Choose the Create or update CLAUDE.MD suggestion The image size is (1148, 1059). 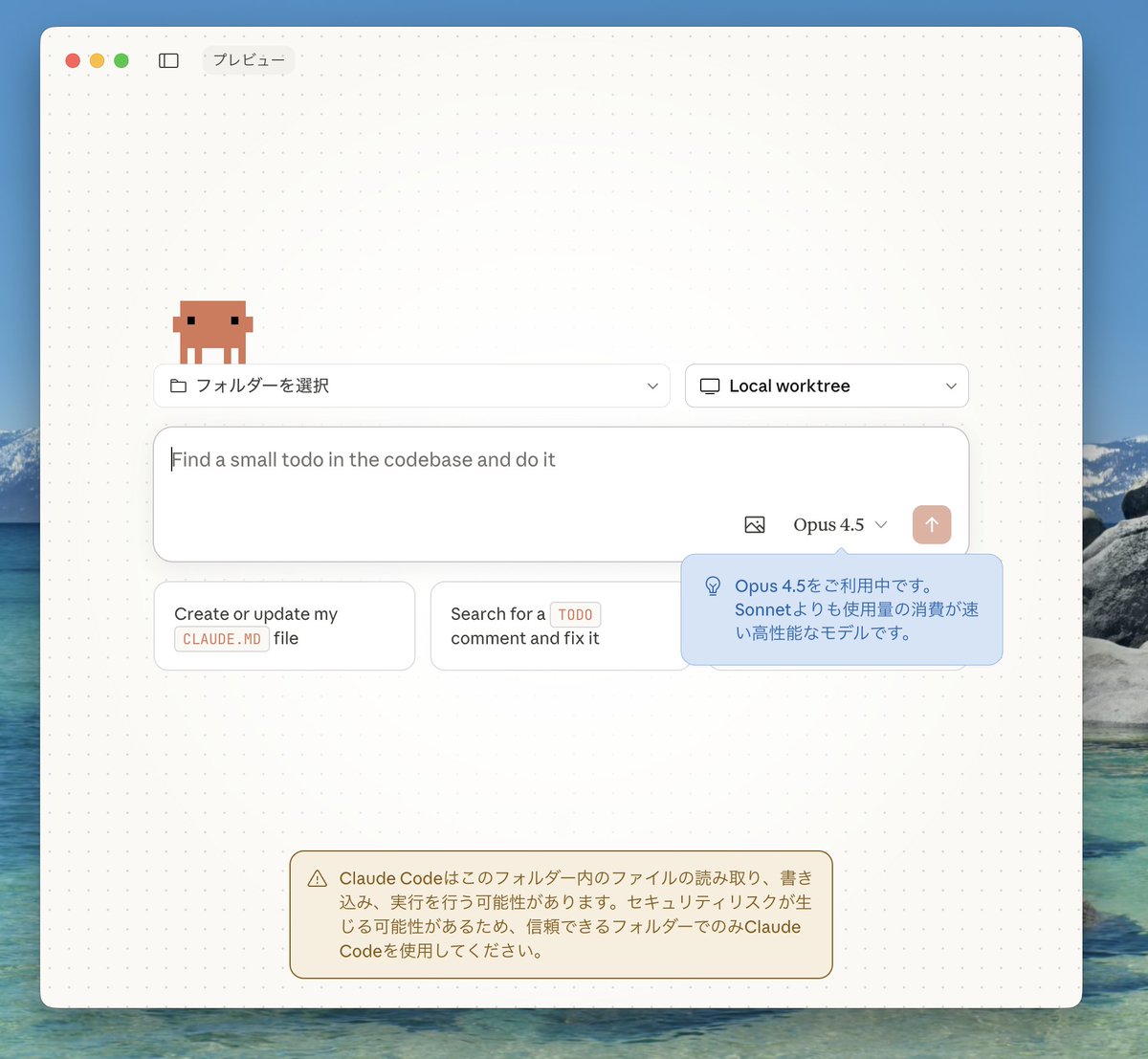coord(284,626)
